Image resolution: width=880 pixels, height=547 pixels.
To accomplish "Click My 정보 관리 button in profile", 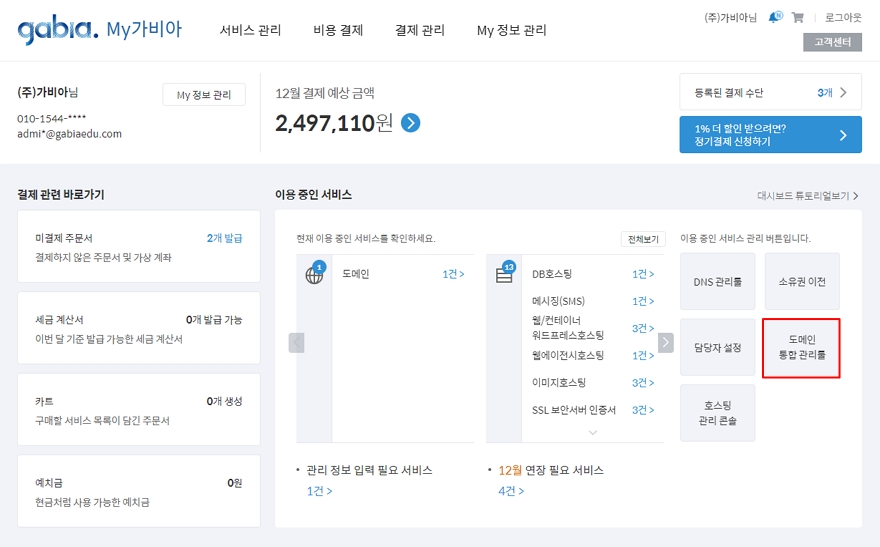I will (204, 95).
